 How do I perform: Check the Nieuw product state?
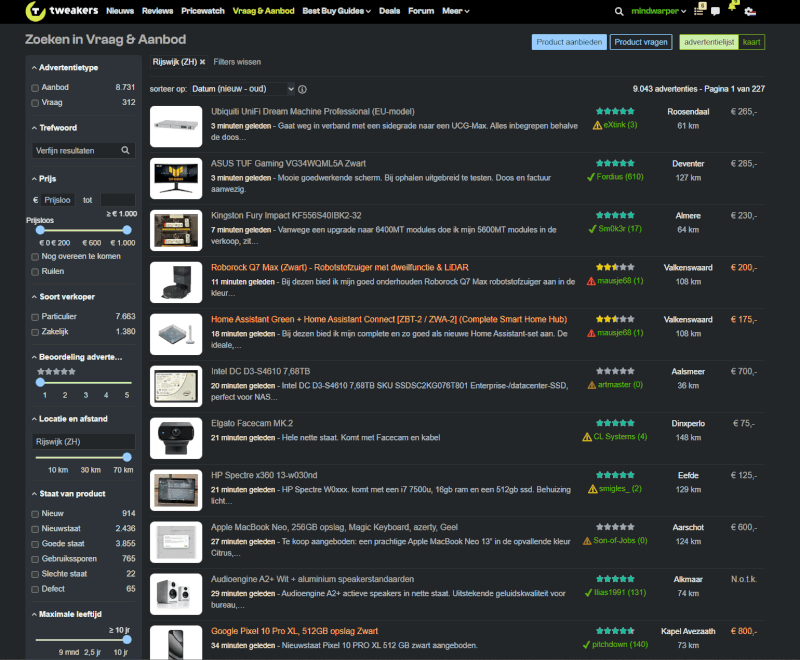tap(35, 514)
